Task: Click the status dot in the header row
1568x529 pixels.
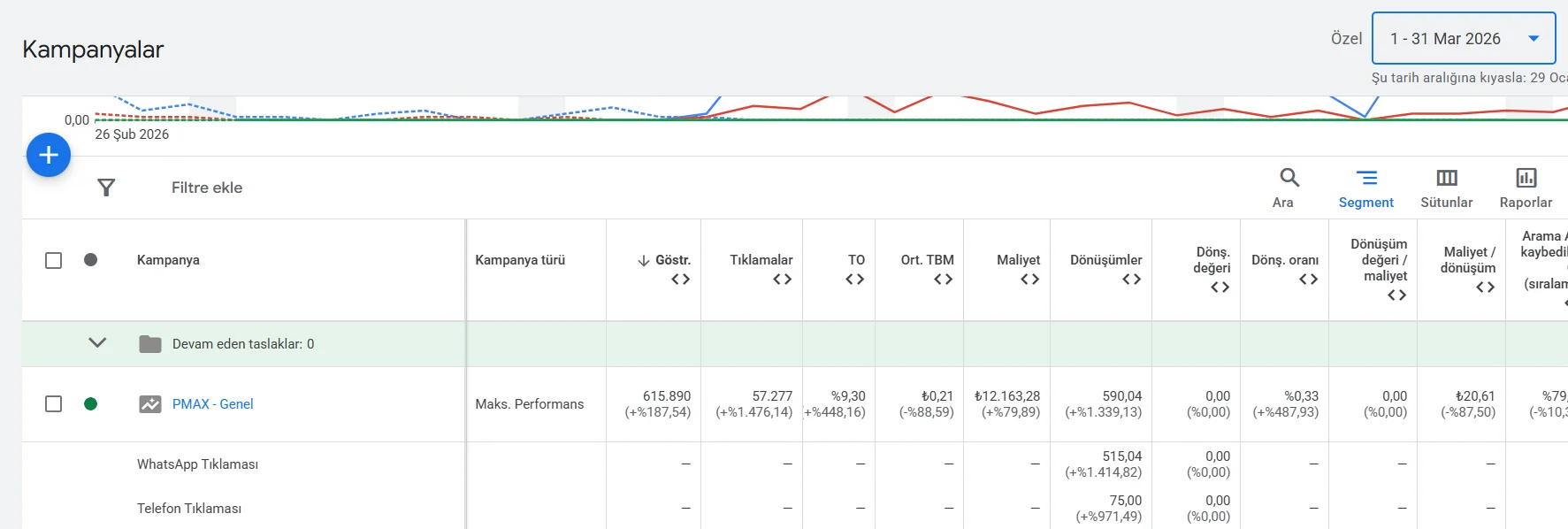Action: click(90, 260)
